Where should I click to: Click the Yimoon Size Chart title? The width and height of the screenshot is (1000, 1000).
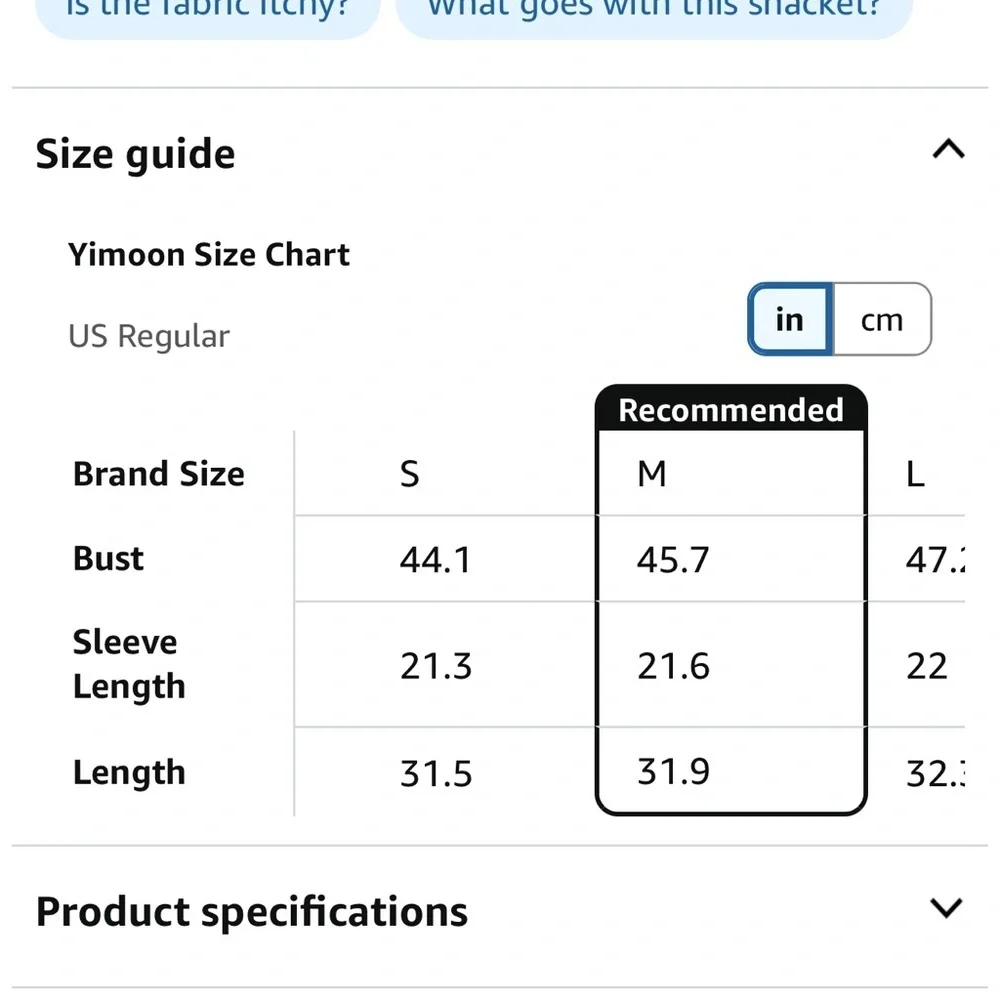(209, 255)
